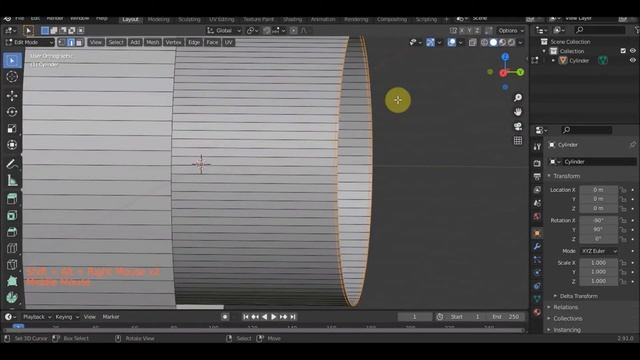The width and height of the screenshot is (640, 360).
Task: Open XYZ Euler rotation mode dropdown
Action: 599,251
